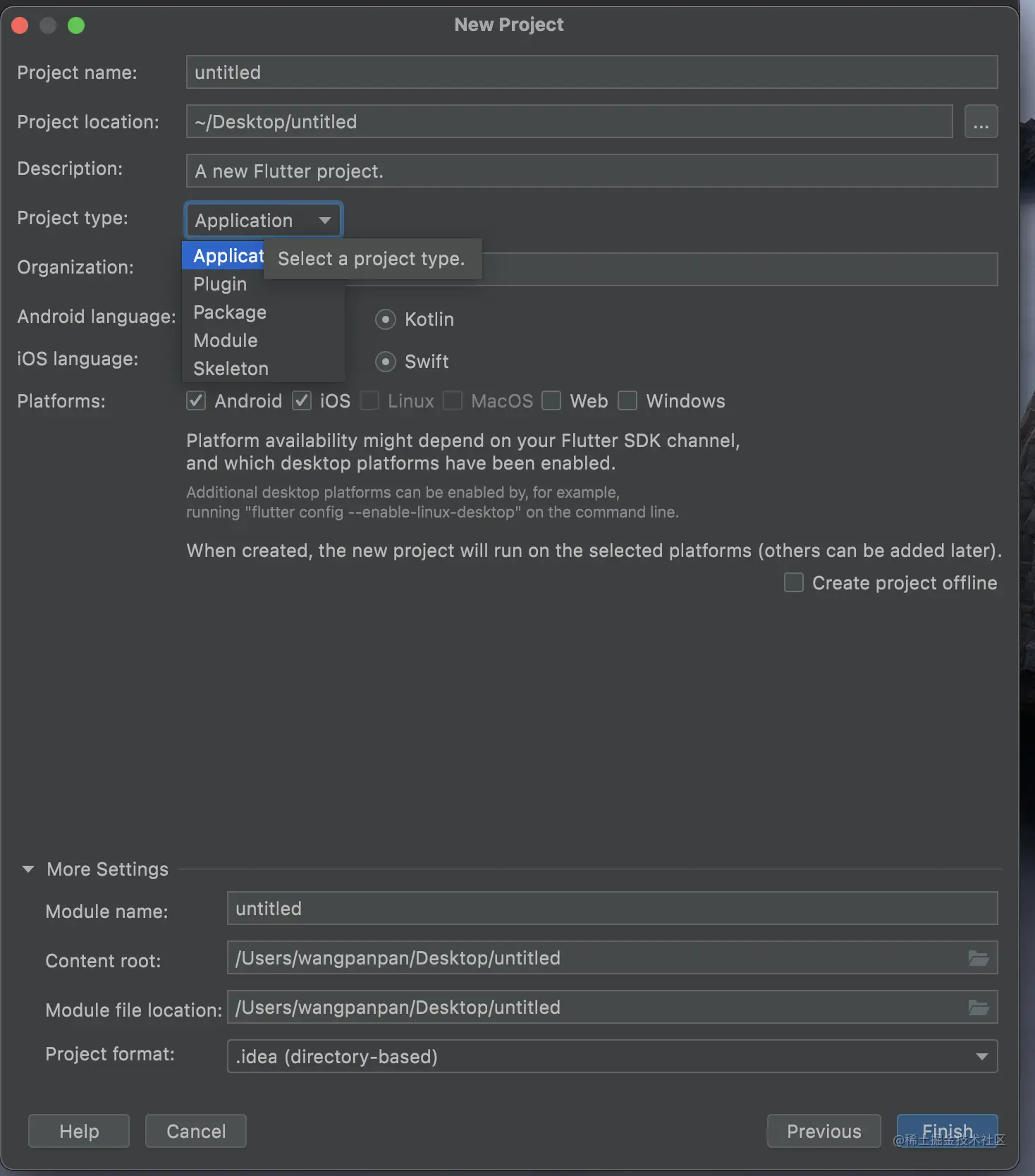Select the Kotlin radio button

click(385, 319)
